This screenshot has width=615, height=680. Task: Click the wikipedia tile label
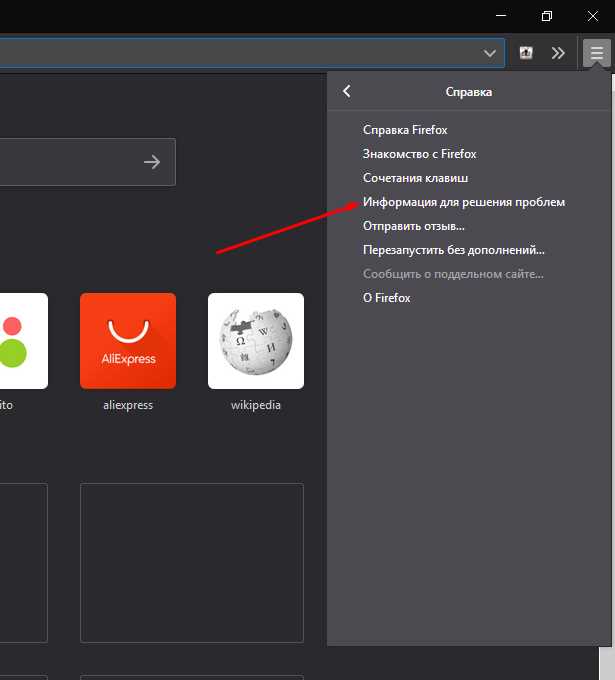click(256, 405)
